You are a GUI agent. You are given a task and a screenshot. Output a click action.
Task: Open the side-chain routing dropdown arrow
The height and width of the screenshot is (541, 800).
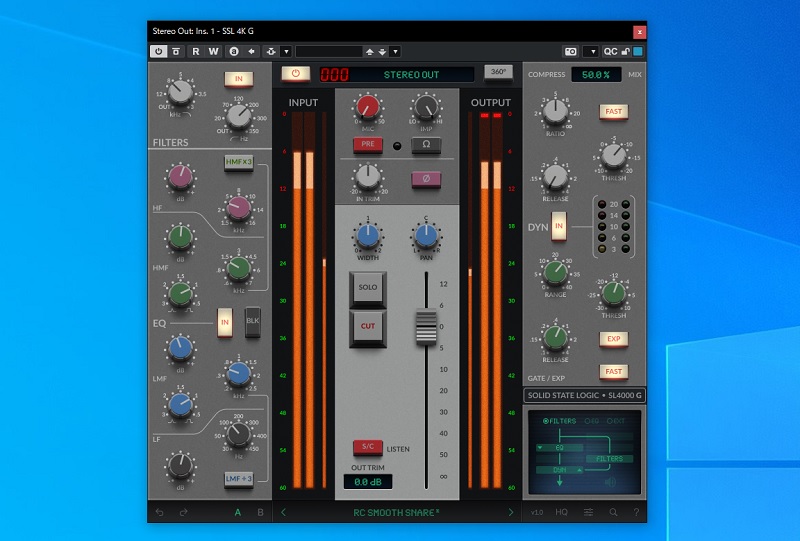(286, 52)
